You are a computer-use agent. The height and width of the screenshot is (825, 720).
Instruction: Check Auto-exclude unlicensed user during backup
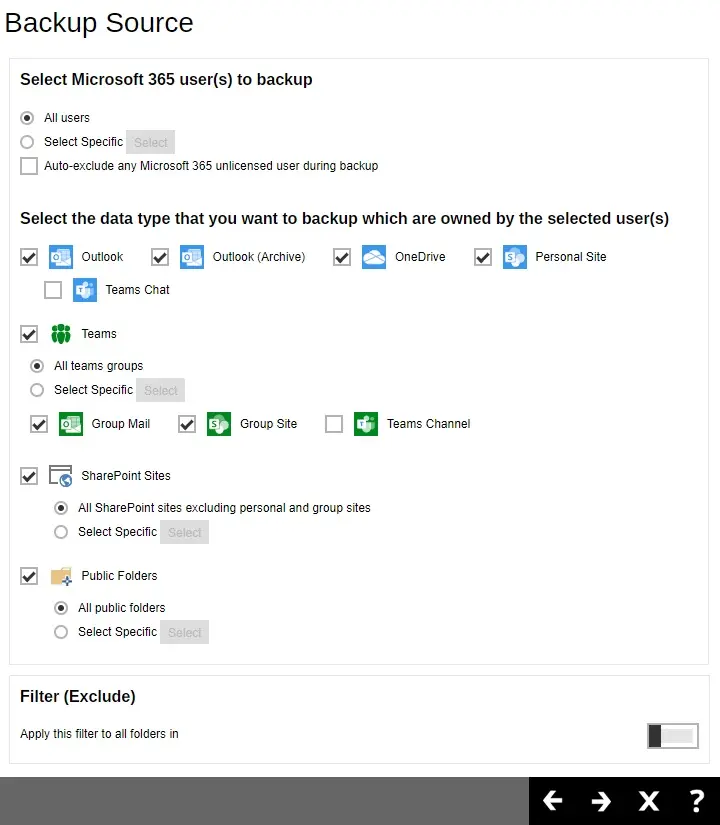pyautogui.click(x=29, y=166)
